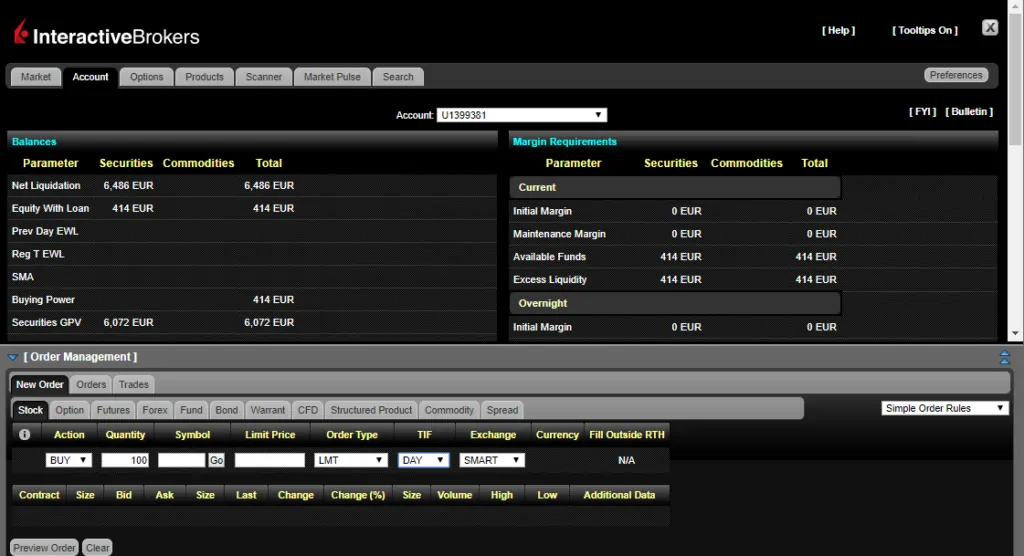Select the Warrant instrument tab

click(x=268, y=410)
